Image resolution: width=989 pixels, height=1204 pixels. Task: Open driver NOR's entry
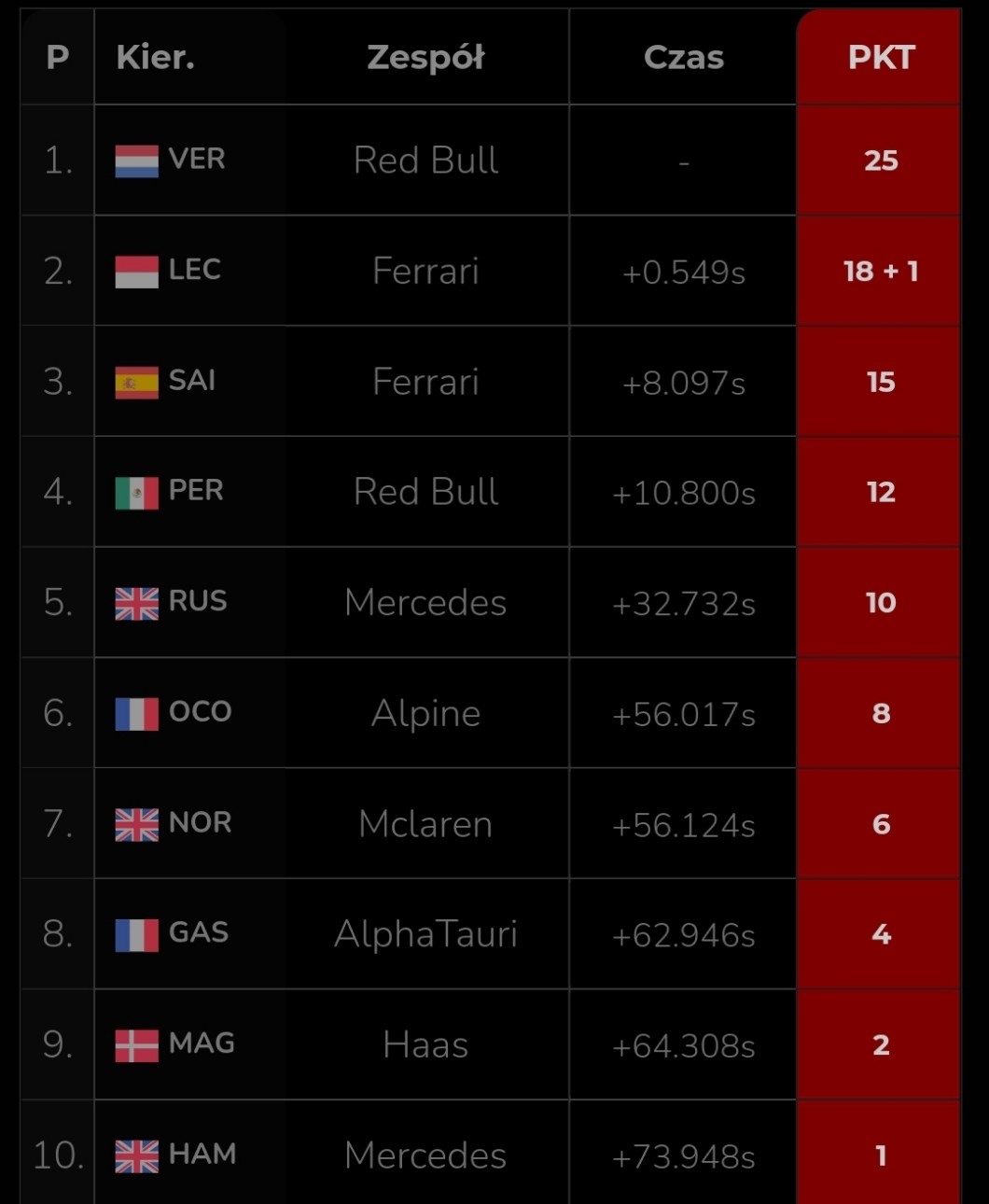(x=200, y=823)
